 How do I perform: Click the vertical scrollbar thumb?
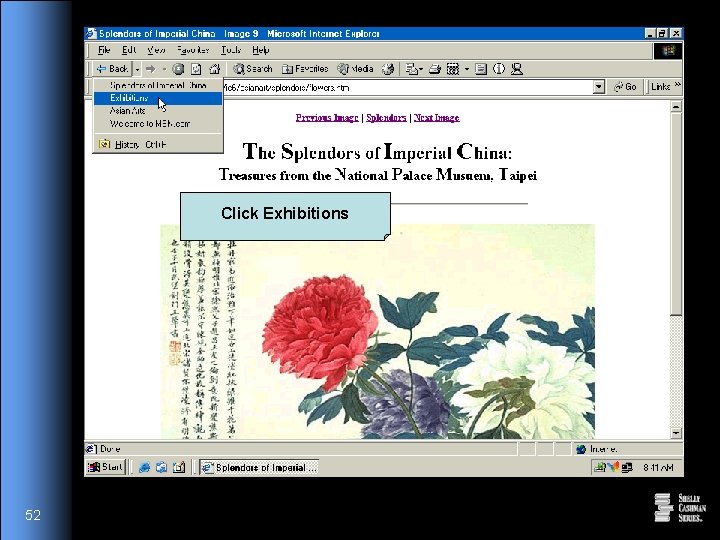676,214
